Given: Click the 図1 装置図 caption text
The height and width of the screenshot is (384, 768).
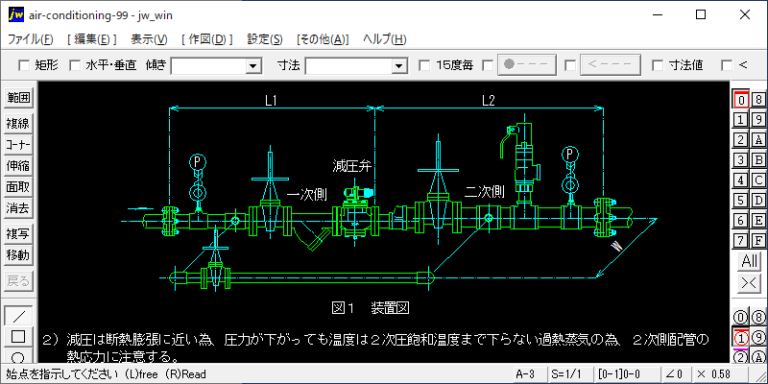Looking at the screenshot, I should [370, 308].
